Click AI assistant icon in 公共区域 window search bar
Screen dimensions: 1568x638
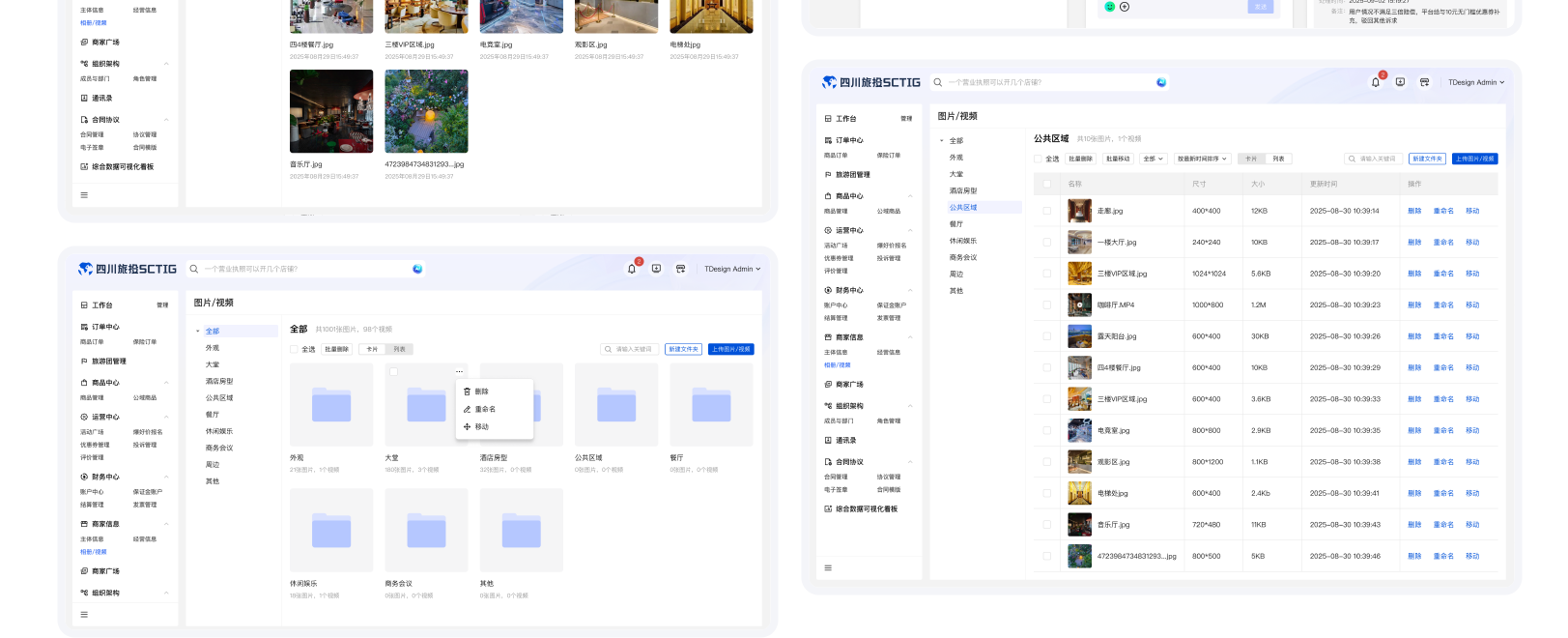tap(1161, 82)
